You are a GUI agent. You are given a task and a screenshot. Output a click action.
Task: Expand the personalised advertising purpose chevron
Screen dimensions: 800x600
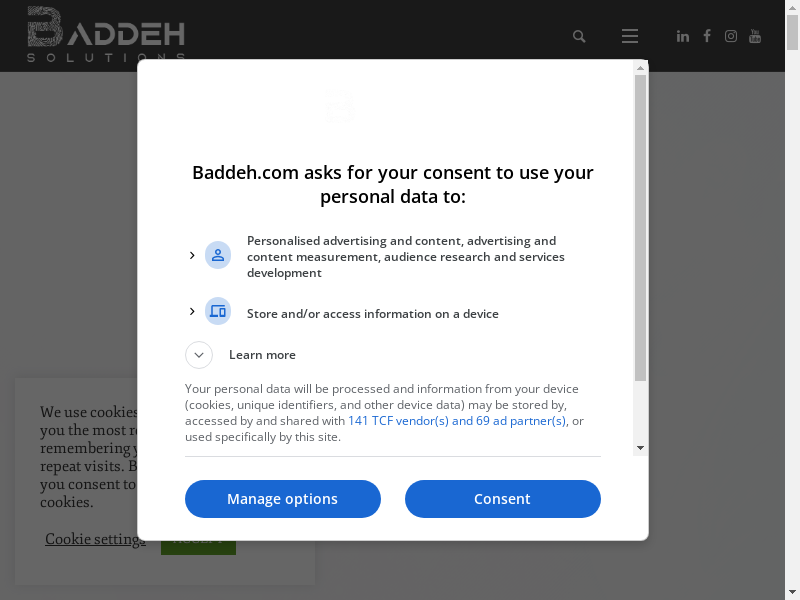pyautogui.click(x=192, y=255)
